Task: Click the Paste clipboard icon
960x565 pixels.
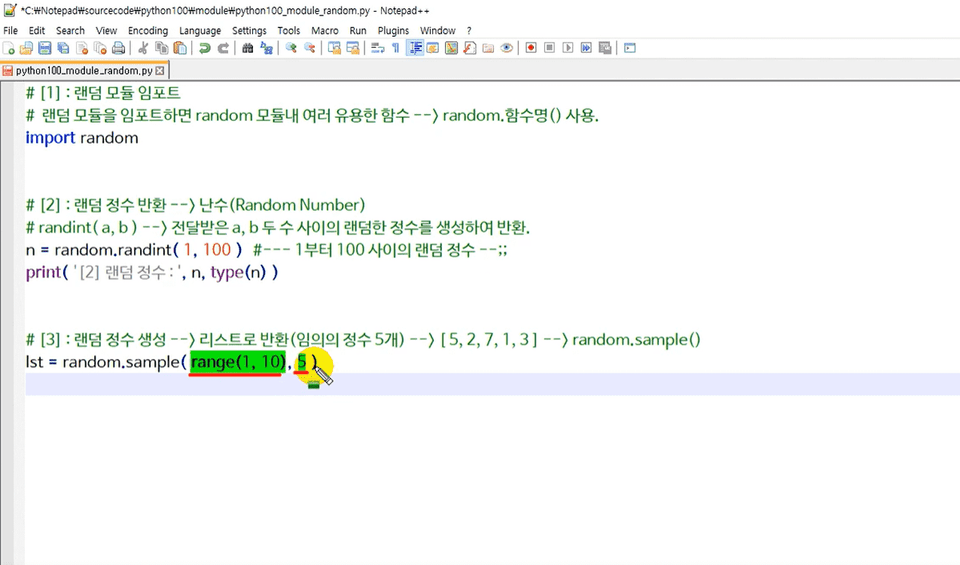Action: coord(180,48)
